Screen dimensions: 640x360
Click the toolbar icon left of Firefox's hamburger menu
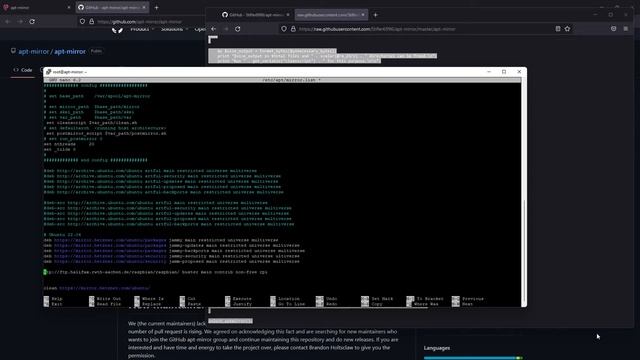[x=613, y=29]
